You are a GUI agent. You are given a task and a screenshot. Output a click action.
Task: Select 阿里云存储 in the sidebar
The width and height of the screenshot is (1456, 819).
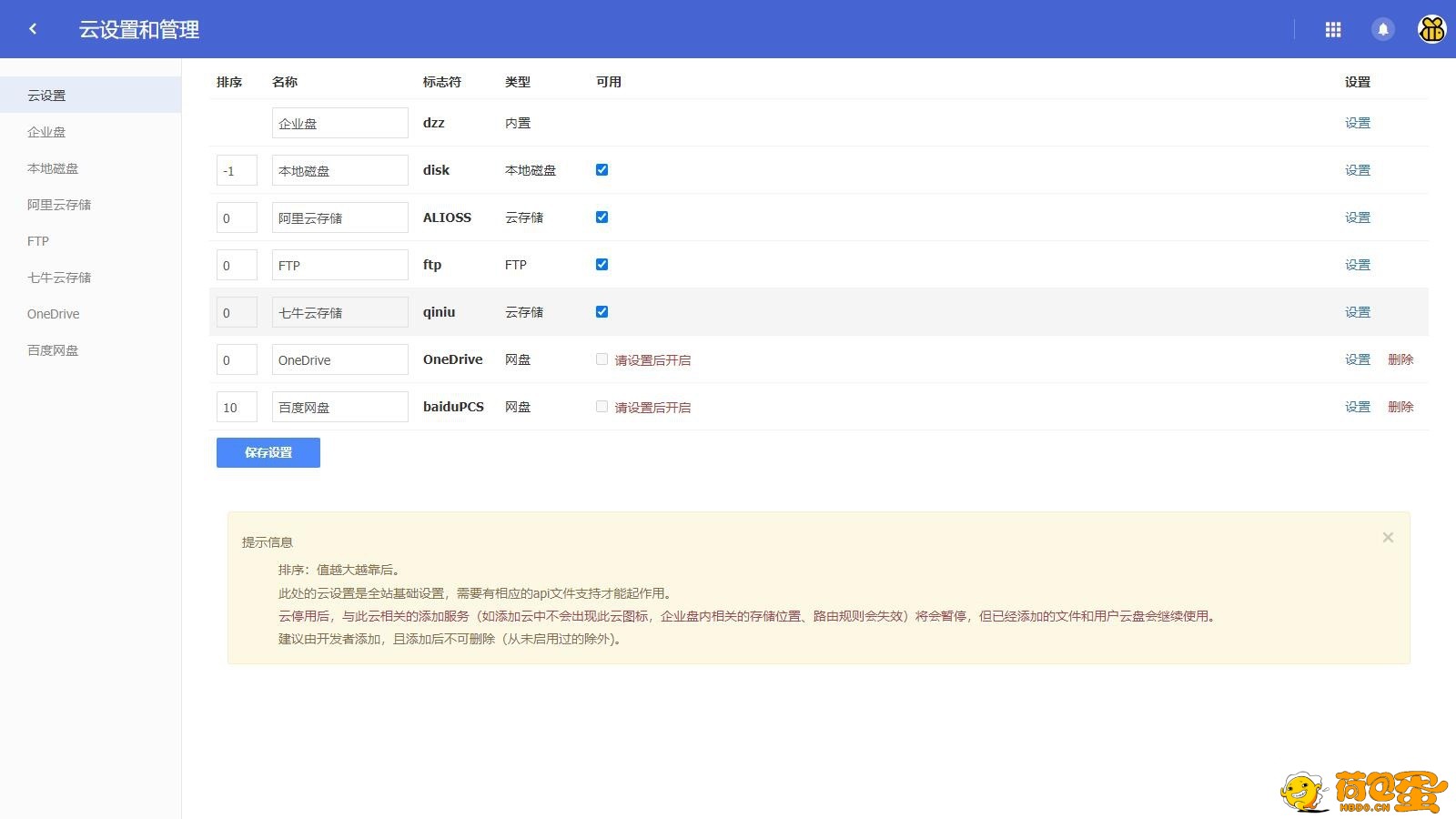pos(91,205)
